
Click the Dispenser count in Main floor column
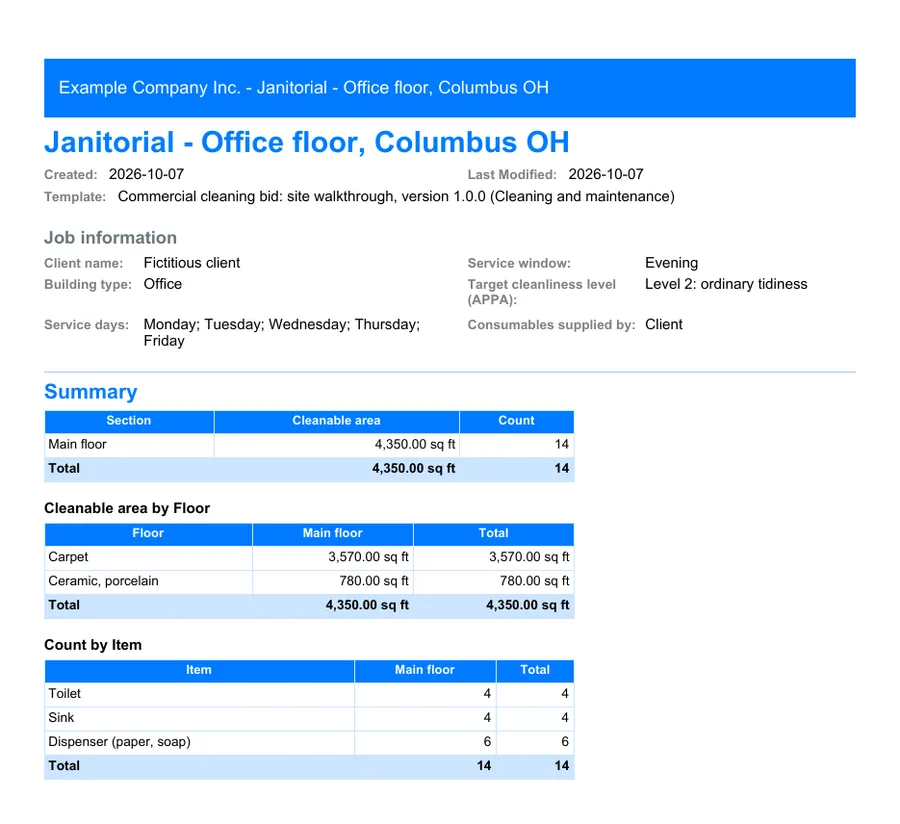click(487, 742)
